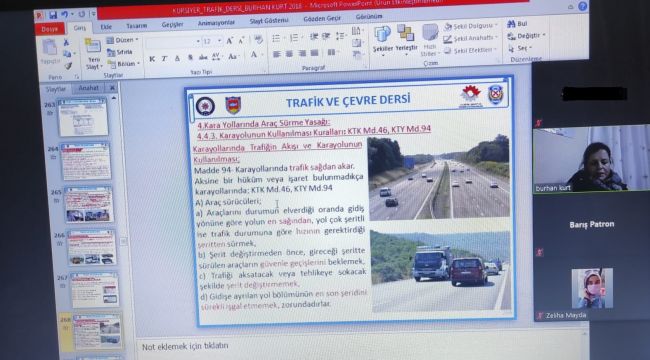Switch to the Tasarım ribbon tab

click(136, 25)
